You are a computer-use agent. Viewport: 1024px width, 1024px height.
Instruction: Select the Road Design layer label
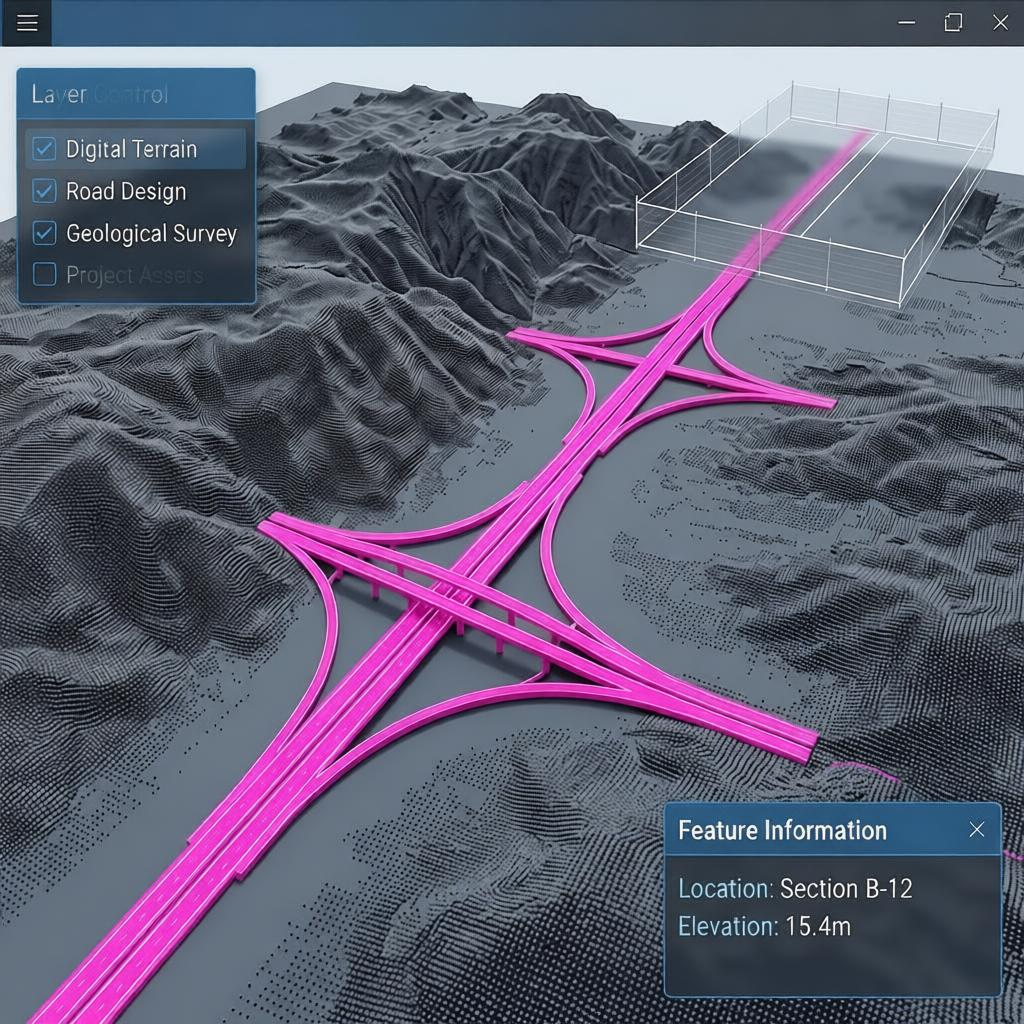tap(126, 191)
